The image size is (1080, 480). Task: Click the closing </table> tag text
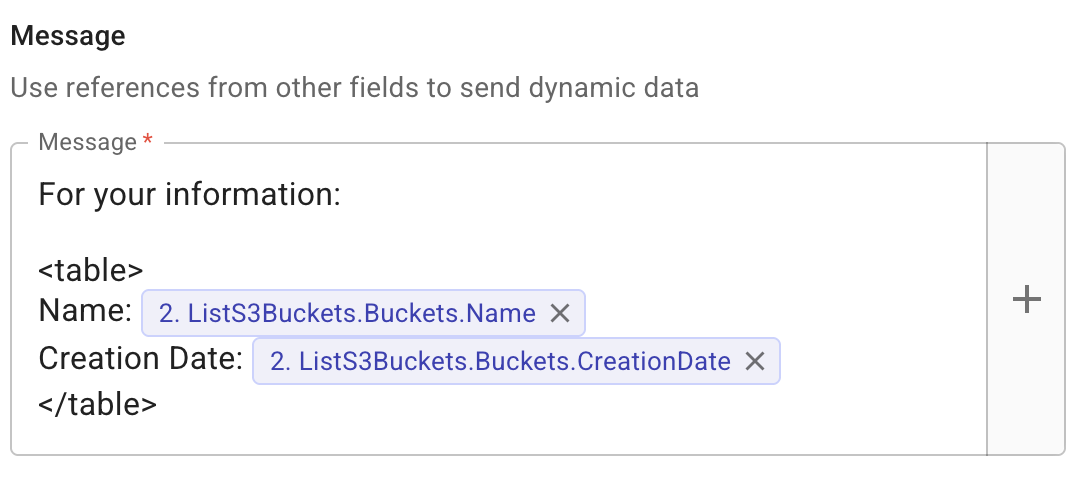point(97,404)
